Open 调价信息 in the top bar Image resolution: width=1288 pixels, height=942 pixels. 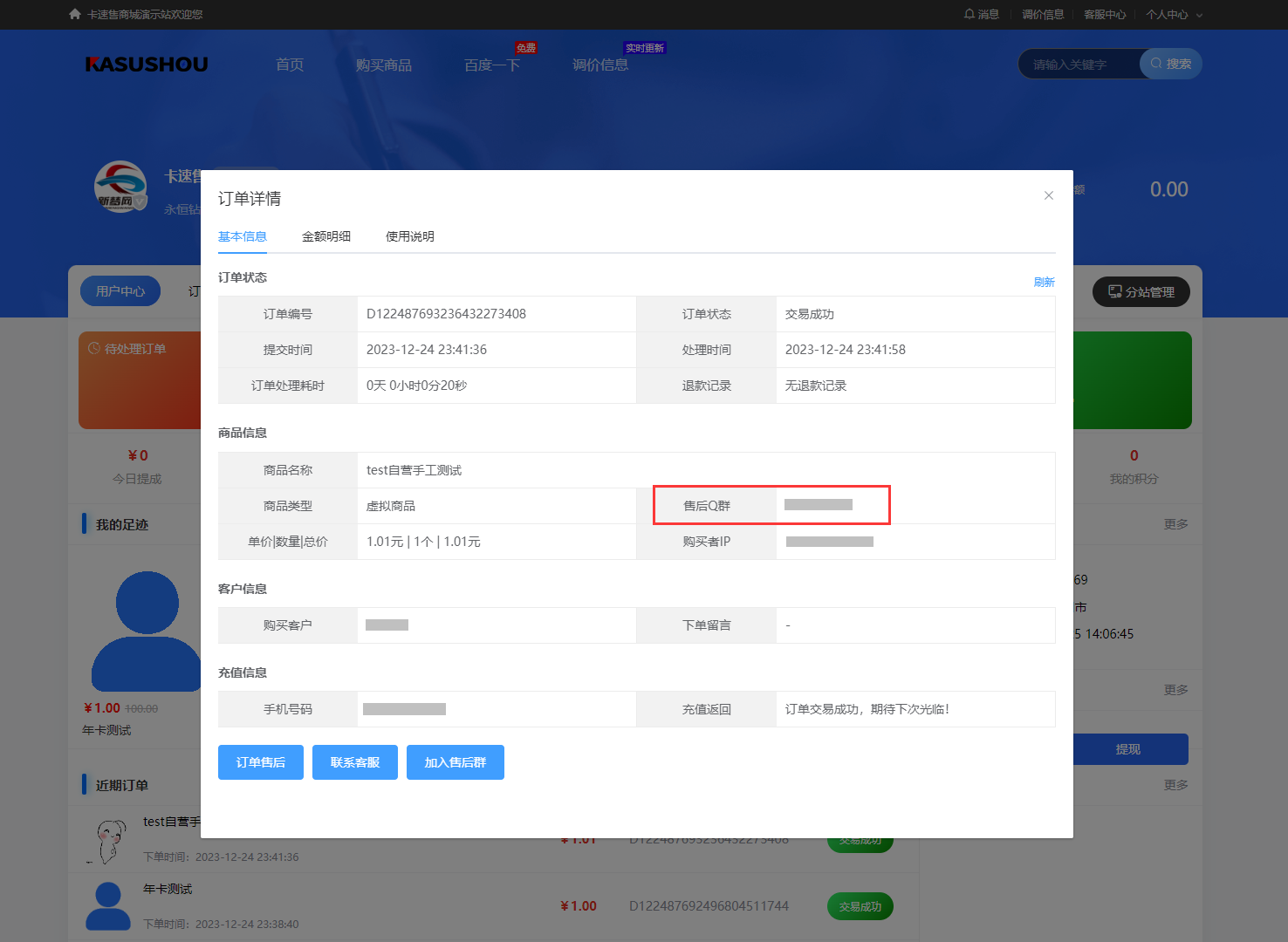[1043, 14]
